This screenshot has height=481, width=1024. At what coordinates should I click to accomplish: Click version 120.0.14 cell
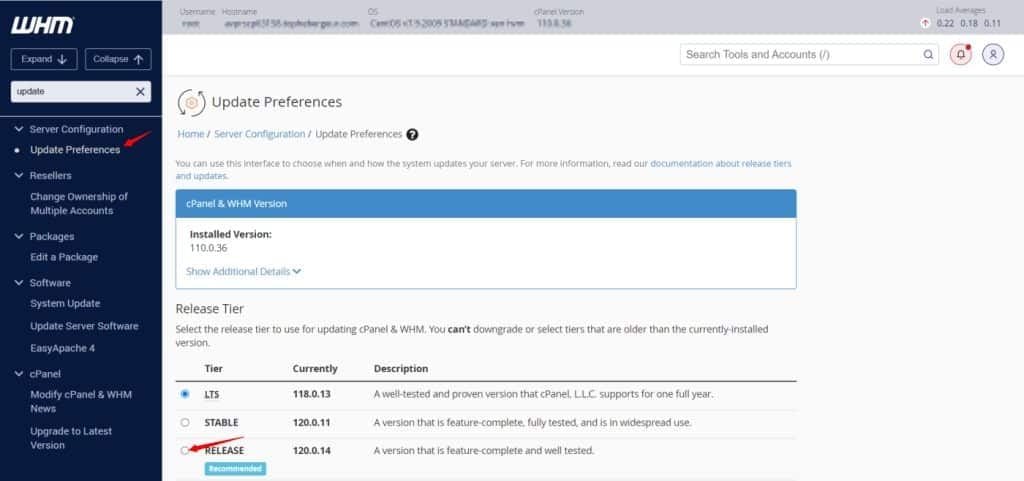coord(312,450)
